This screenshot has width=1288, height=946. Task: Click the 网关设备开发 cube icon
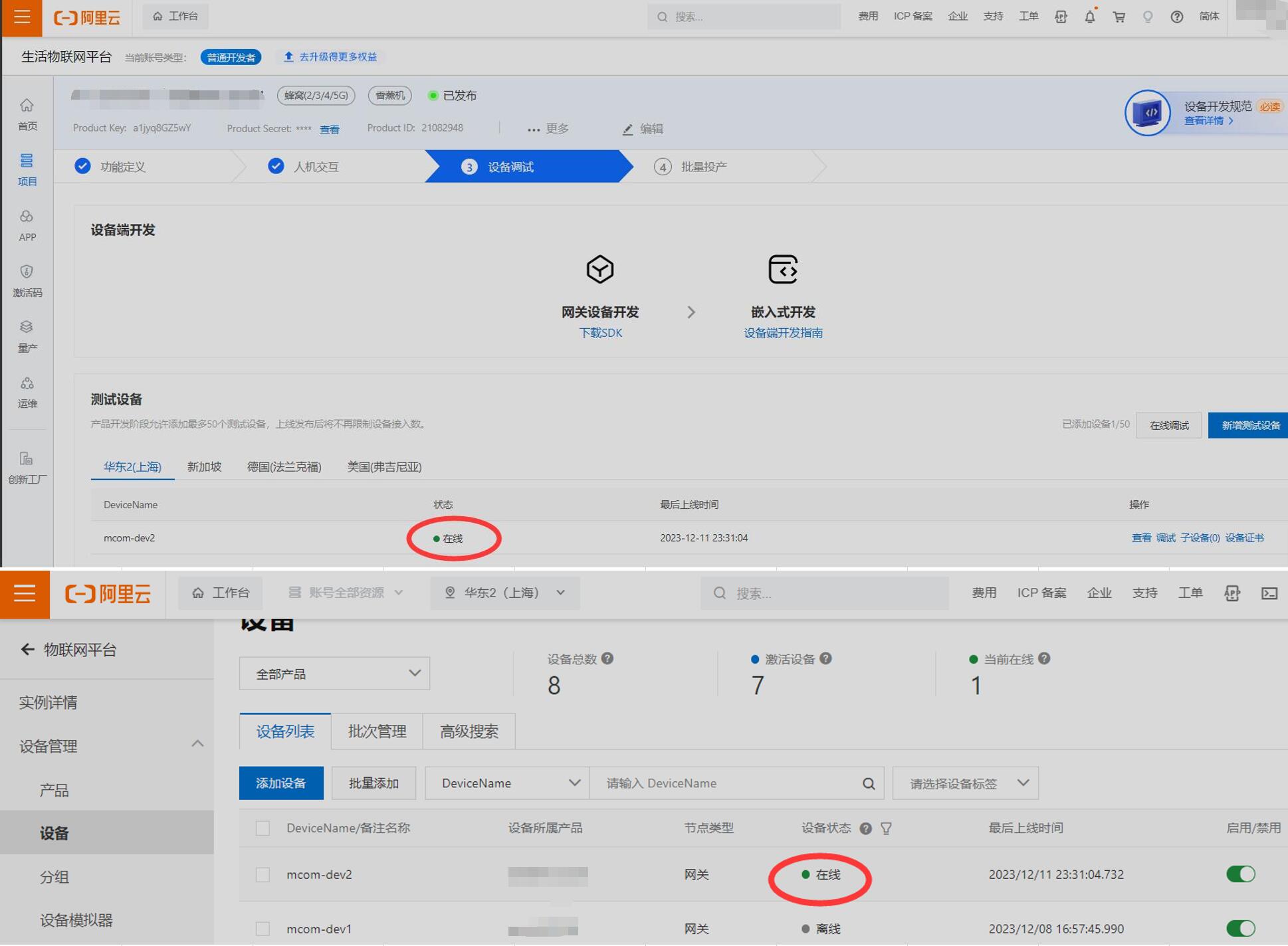pyautogui.click(x=599, y=269)
